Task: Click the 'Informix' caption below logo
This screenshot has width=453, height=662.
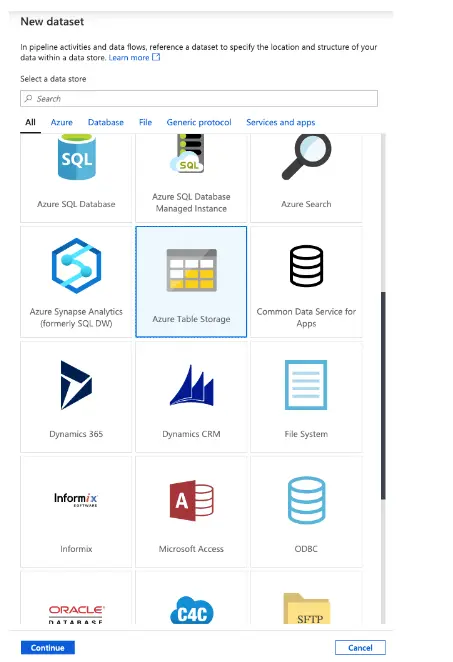Action: coord(76,549)
